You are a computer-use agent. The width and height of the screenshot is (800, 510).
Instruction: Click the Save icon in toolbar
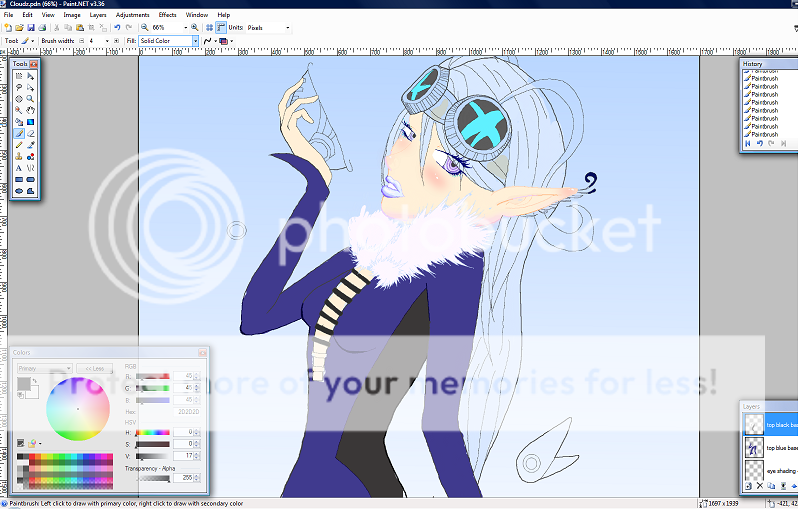pyautogui.click(x=30, y=28)
